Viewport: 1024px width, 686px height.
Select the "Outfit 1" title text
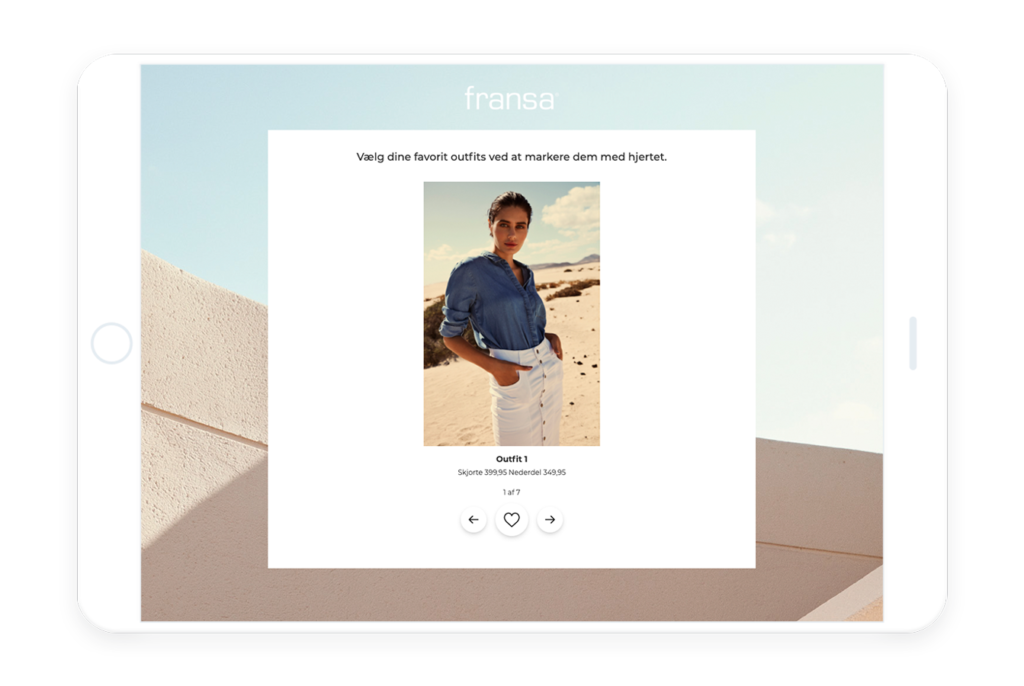tap(511, 459)
